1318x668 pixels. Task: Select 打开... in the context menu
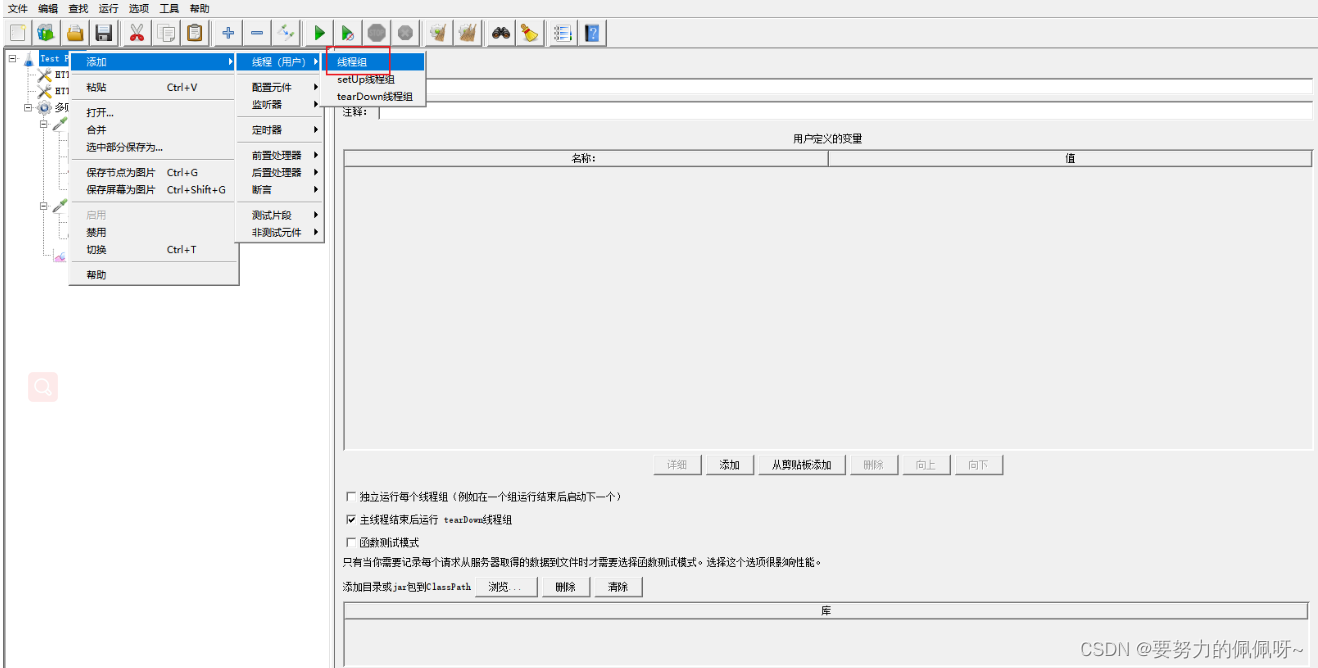[153, 112]
